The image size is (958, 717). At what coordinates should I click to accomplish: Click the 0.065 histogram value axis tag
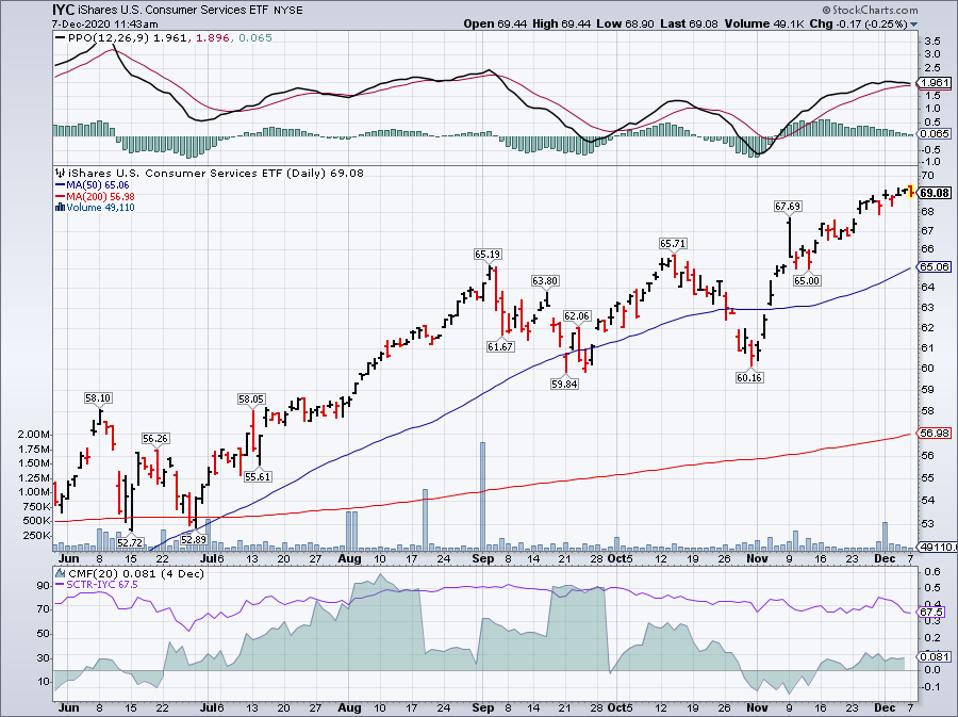(935, 133)
